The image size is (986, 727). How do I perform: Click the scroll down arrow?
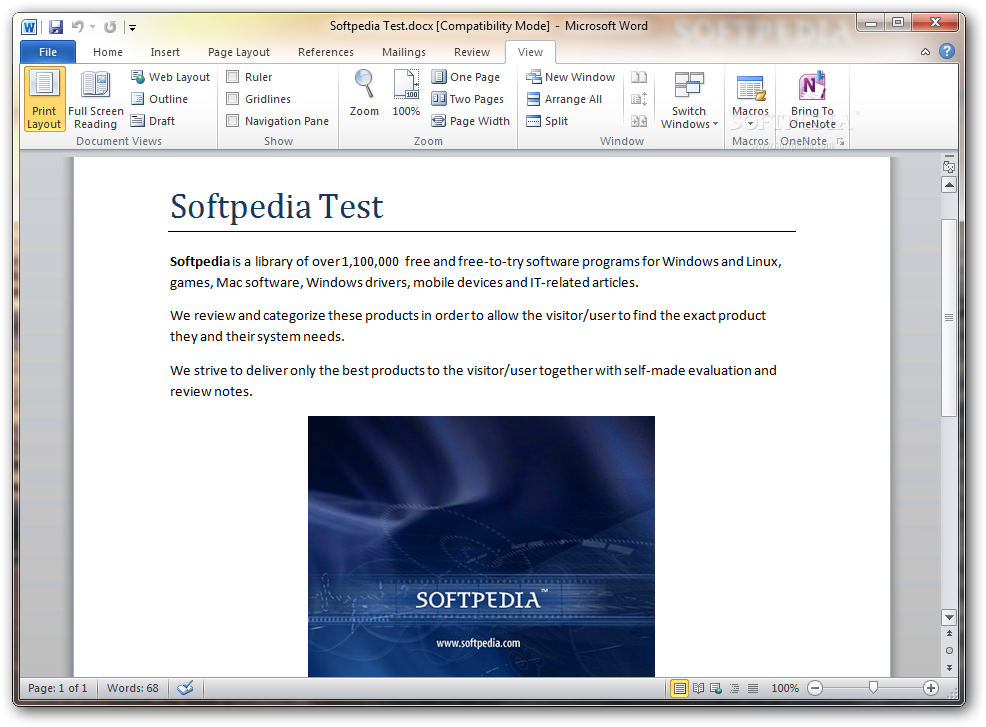(949, 617)
